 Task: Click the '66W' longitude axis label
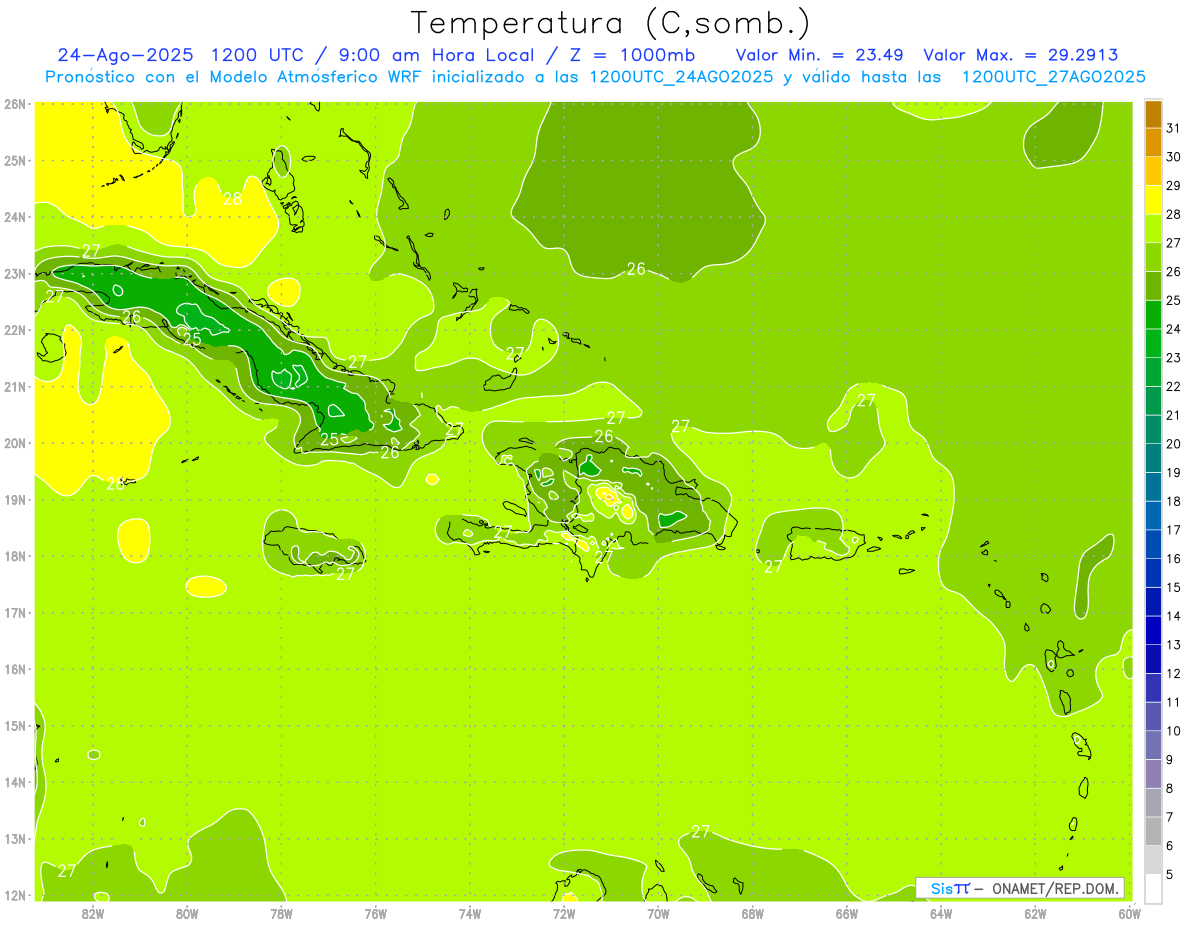pos(847,912)
